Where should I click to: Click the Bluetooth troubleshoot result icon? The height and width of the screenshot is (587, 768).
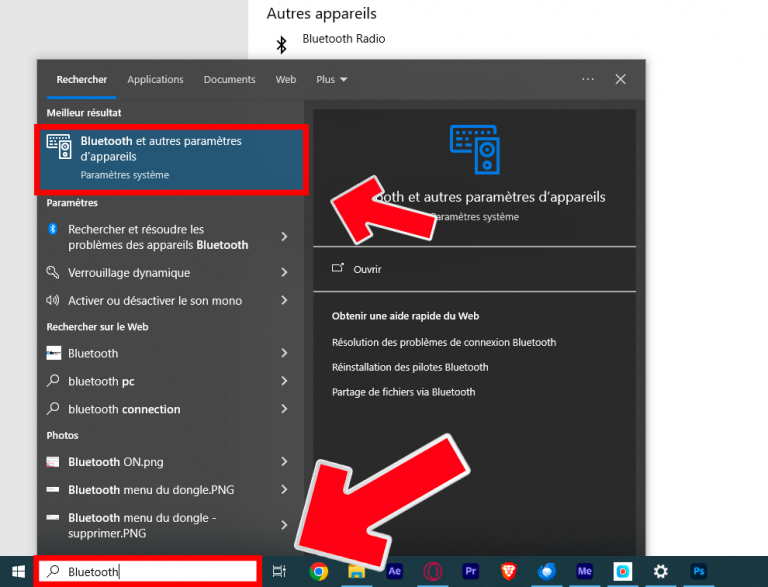point(53,229)
